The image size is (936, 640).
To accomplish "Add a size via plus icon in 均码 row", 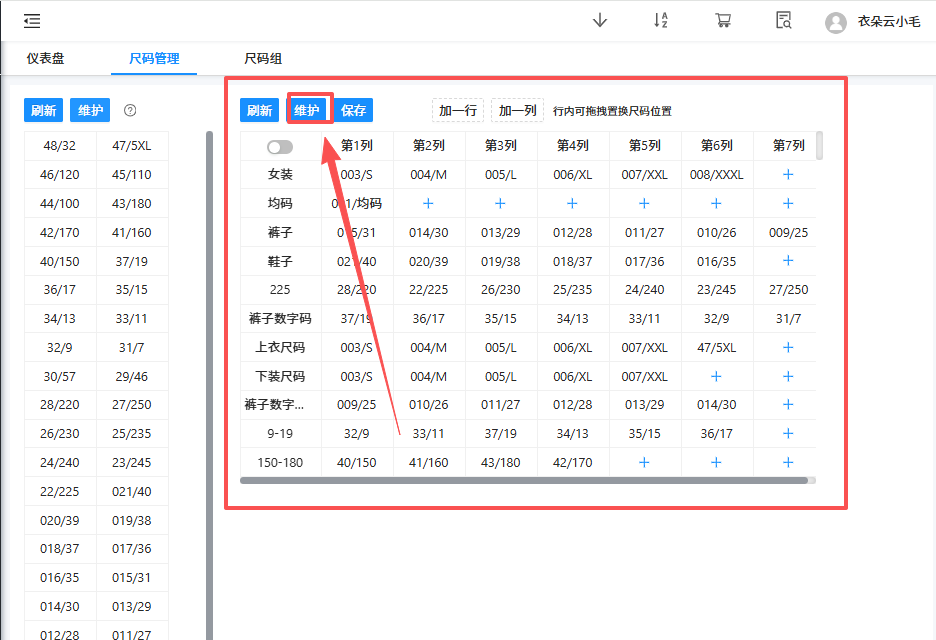I will (x=428, y=203).
